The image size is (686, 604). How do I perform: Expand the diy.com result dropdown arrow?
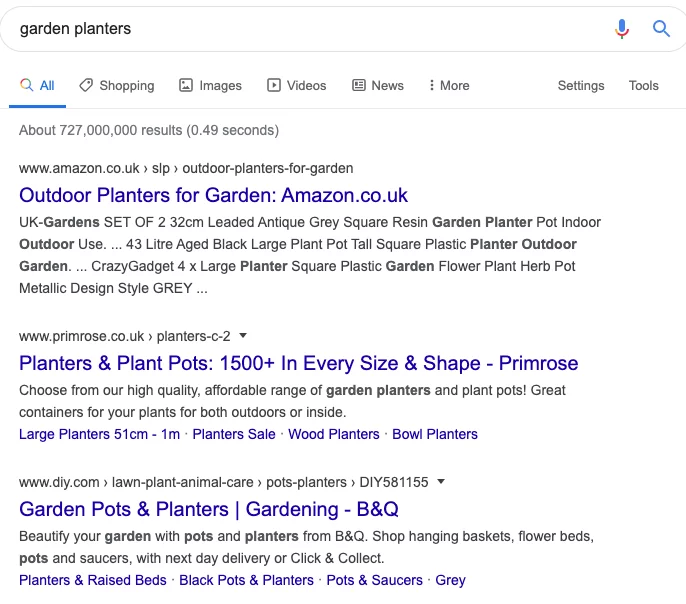[441, 482]
